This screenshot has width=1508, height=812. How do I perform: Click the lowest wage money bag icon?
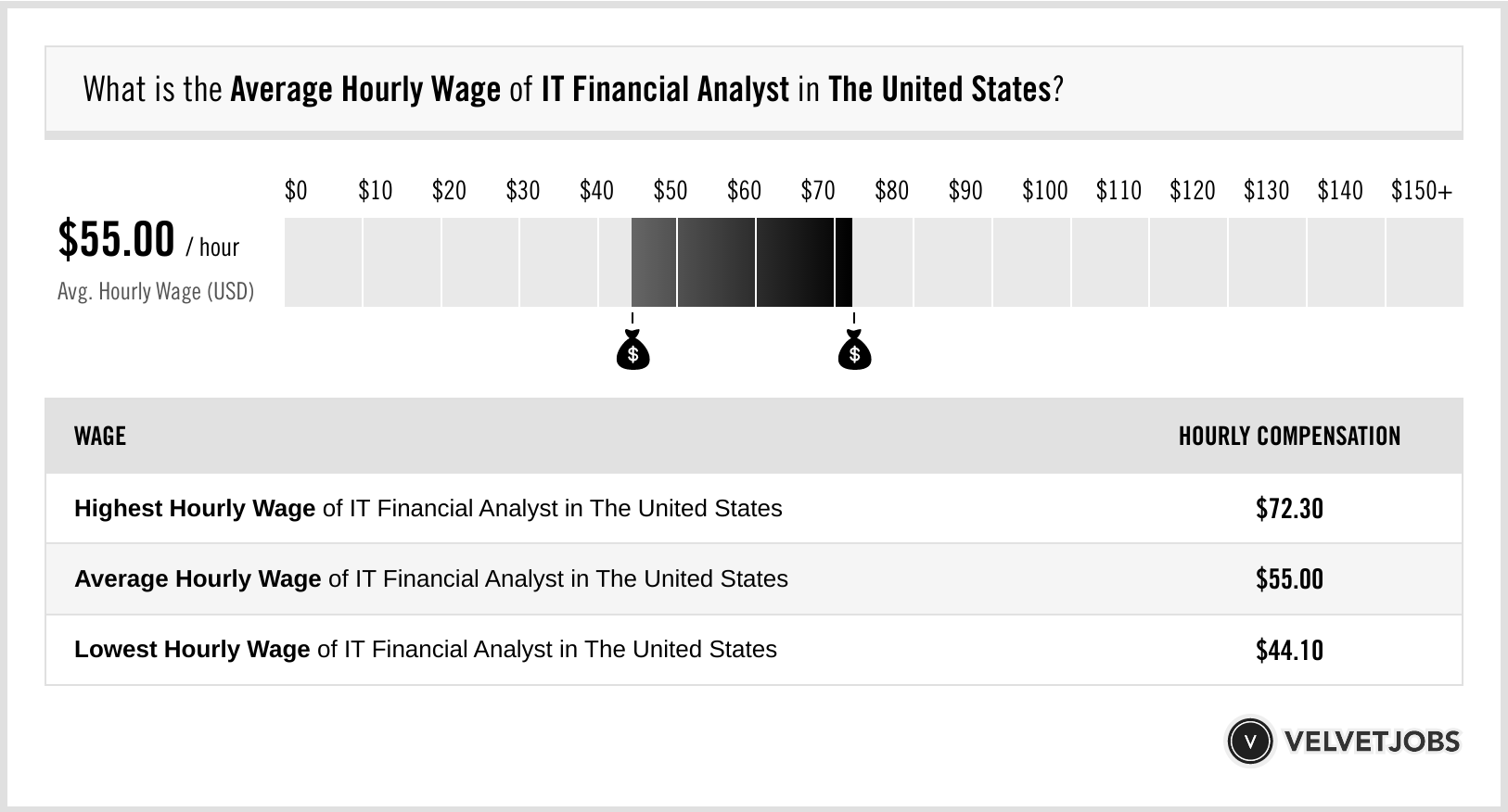point(633,351)
